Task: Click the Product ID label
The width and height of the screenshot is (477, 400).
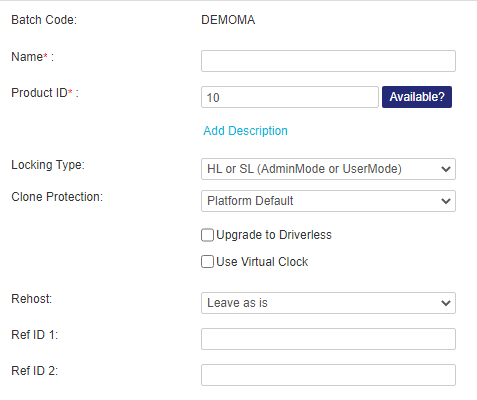Action: coord(45,93)
